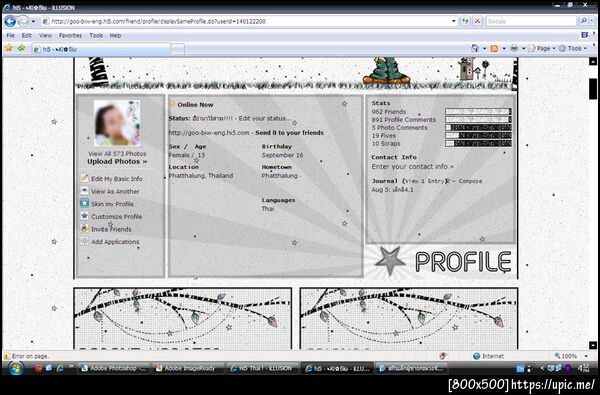Open the Edit My Basic Info link

pyautogui.click(x=117, y=179)
